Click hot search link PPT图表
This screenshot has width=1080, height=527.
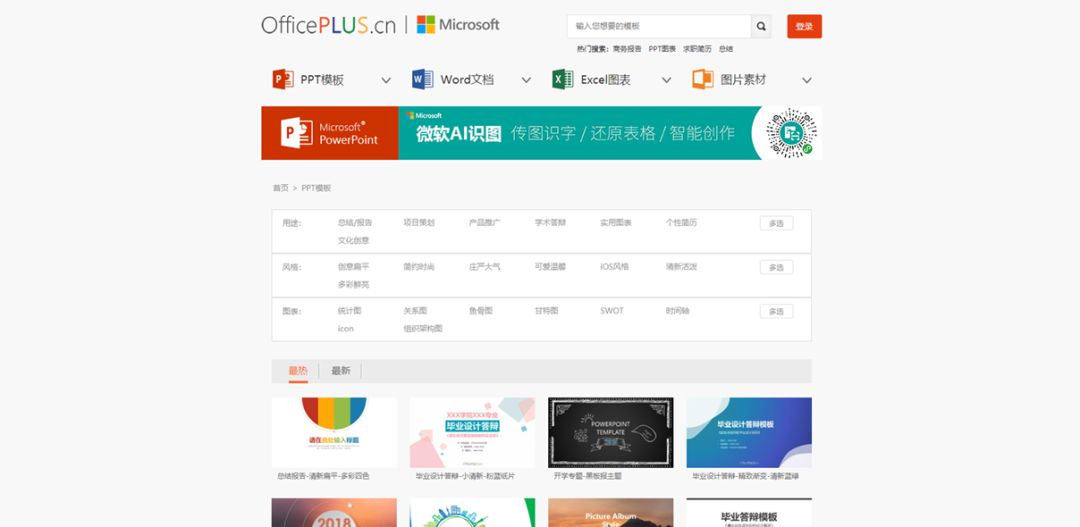pos(662,49)
